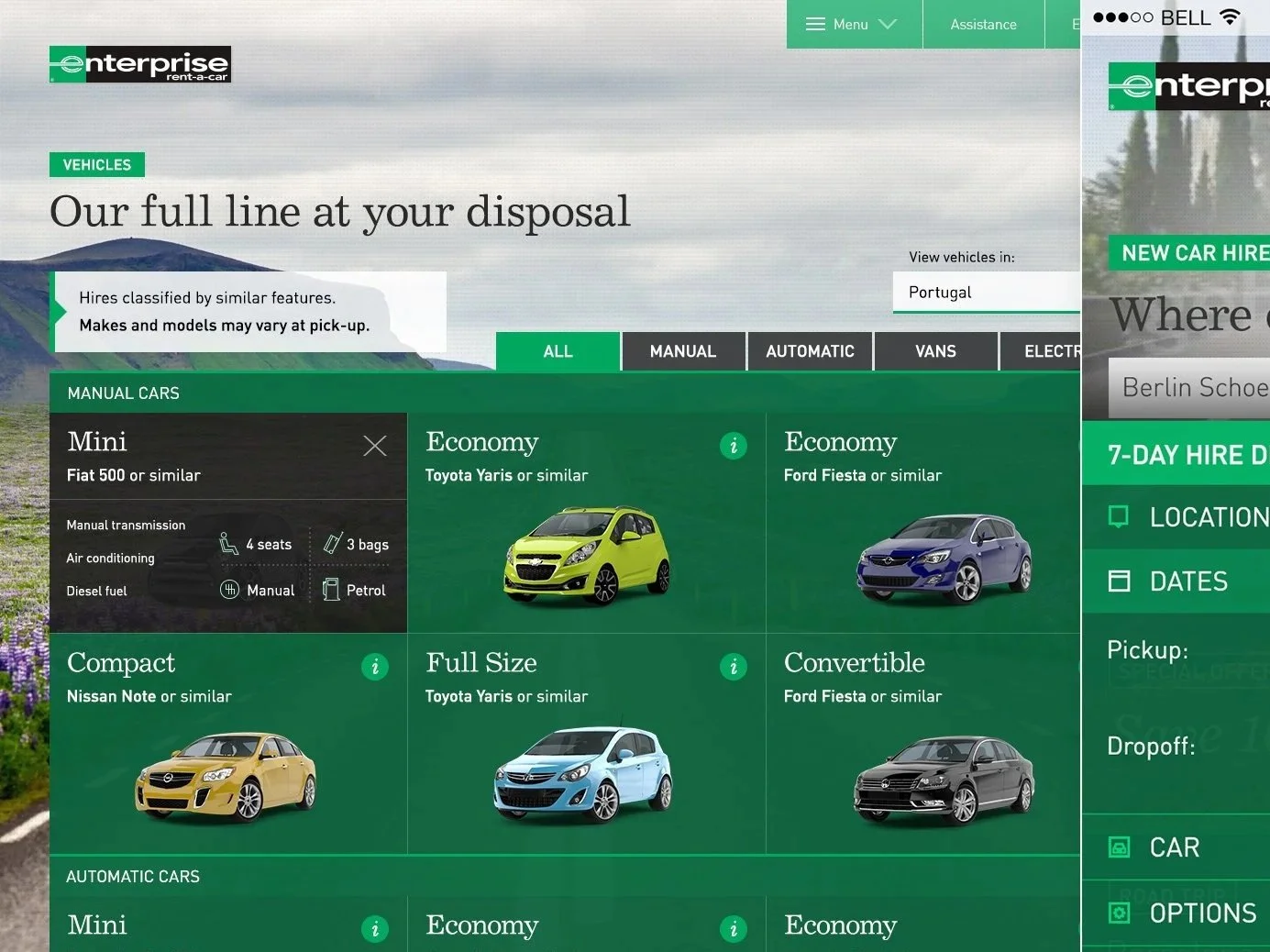Image resolution: width=1270 pixels, height=952 pixels.
Task: Click the Petrol fuel pump icon
Action: [331, 590]
